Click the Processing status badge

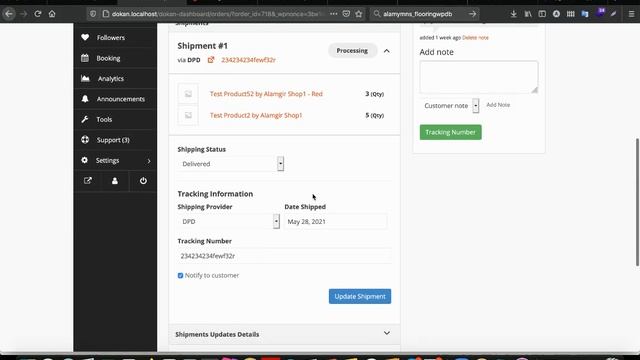click(x=352, y=51)
